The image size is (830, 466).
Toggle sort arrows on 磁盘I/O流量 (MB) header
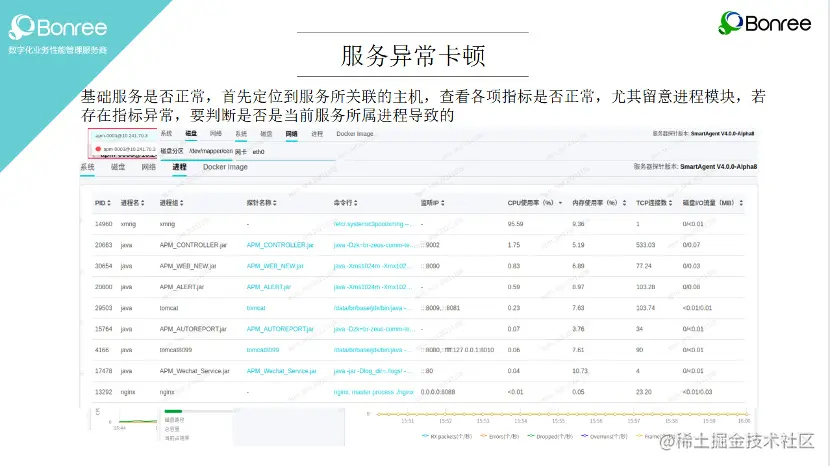[741, 203]
